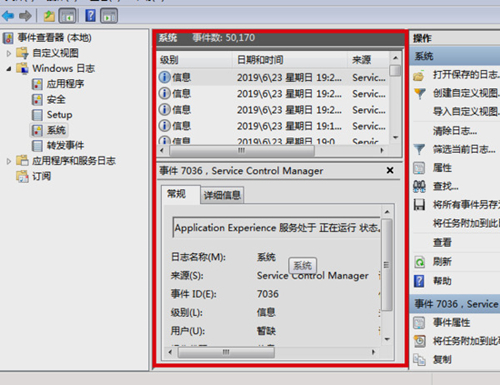Image resolution: width=500 pixels, height=385 pixels.
Task: Switch to the 详细信息 tab
Action: point(222,195)
